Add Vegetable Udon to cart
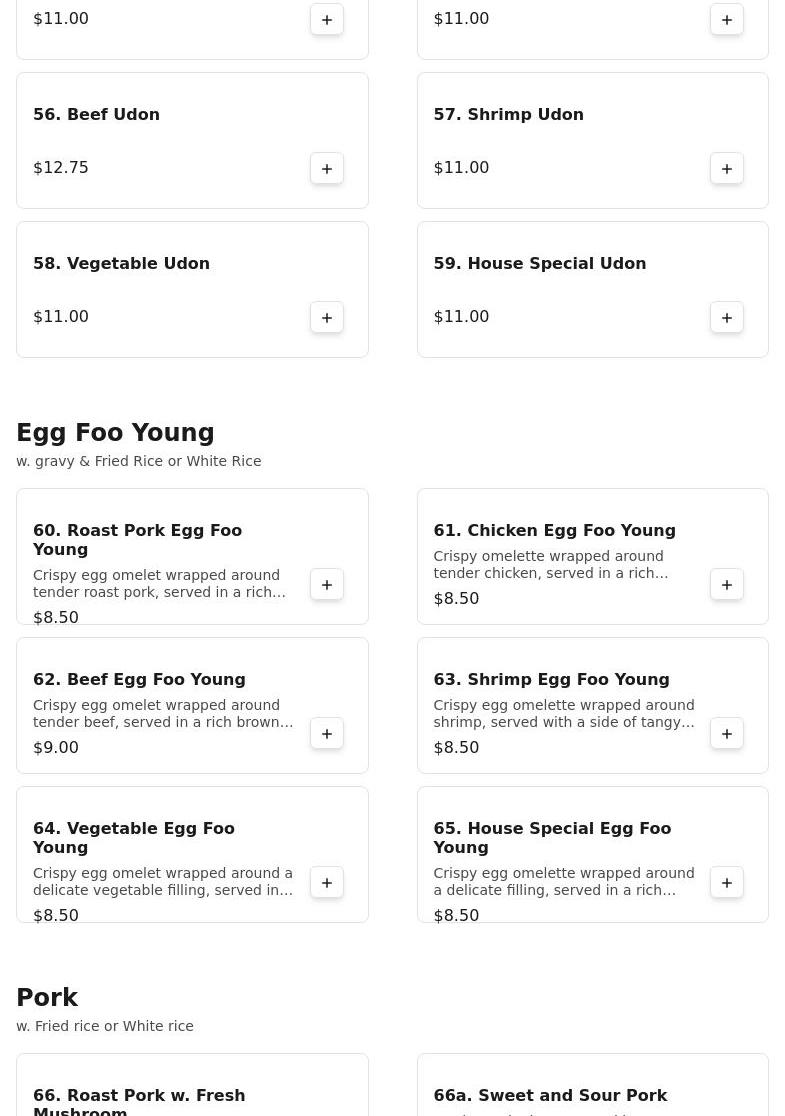The image size is (785, 1116). (x=327, y=317)
